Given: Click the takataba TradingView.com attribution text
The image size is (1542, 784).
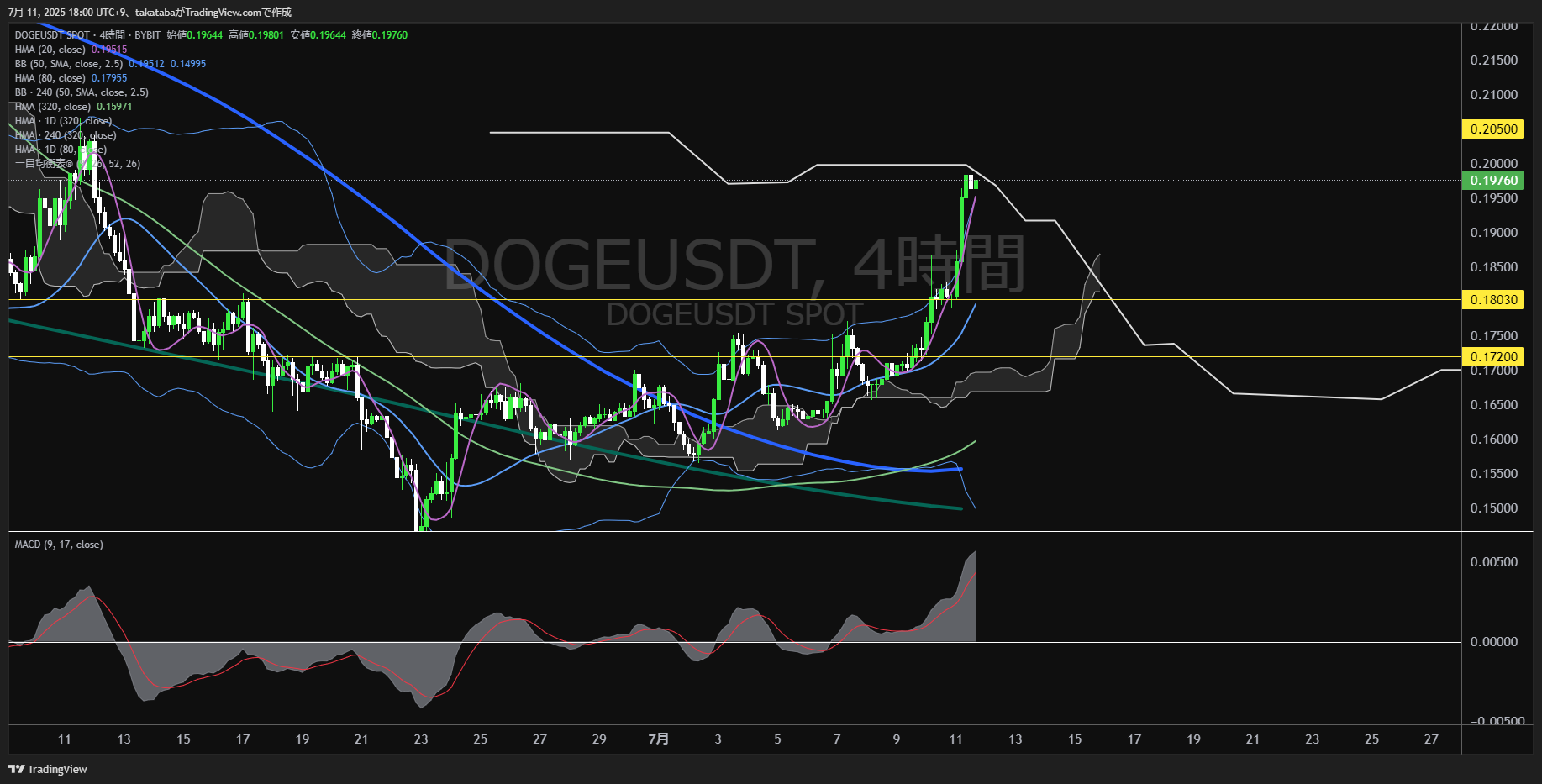Looking at the screenshot, I should [x=213, y=12].
